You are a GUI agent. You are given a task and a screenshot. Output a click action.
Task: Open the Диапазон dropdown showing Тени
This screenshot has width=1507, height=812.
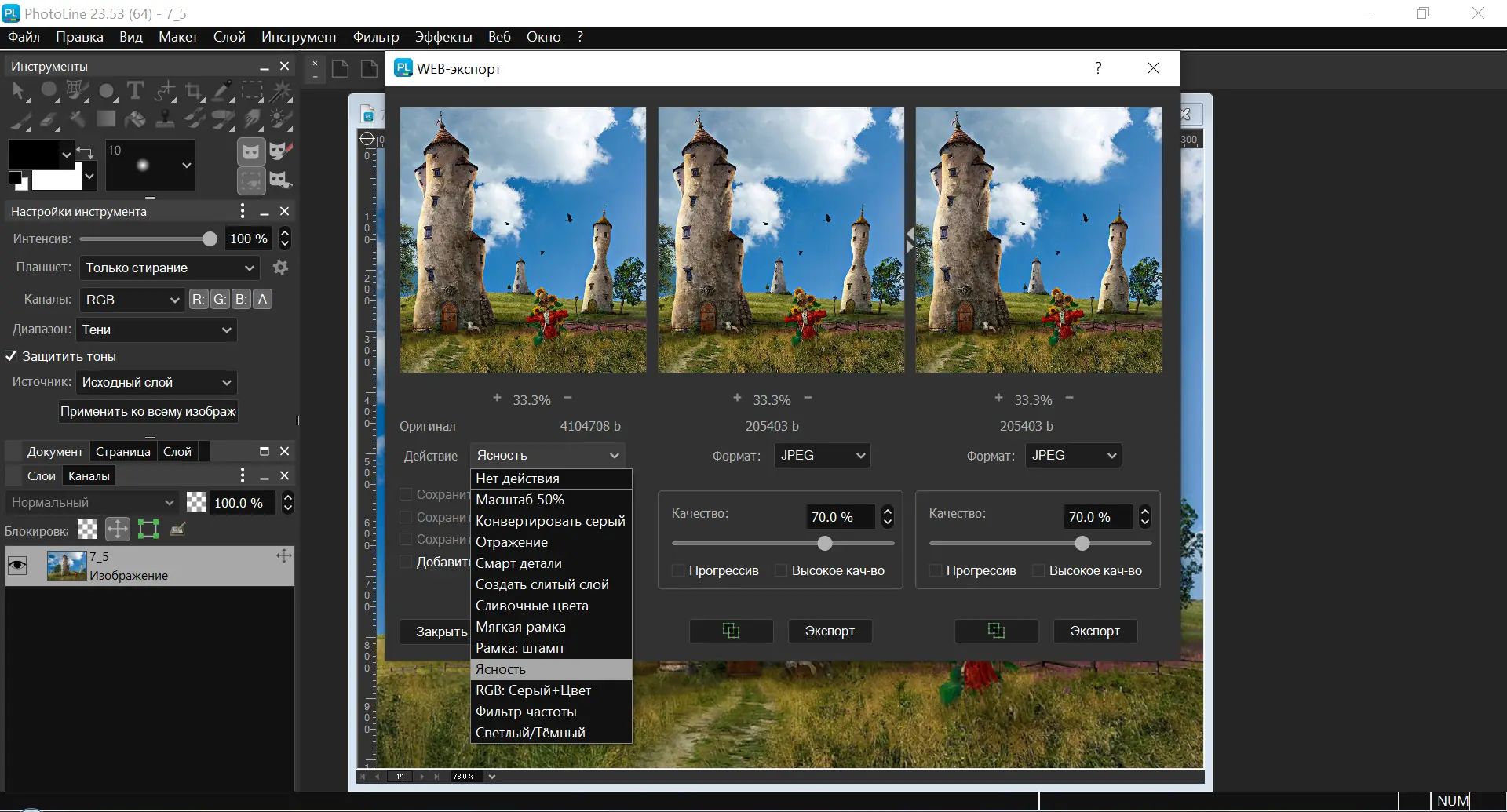[x=157, y=330]
